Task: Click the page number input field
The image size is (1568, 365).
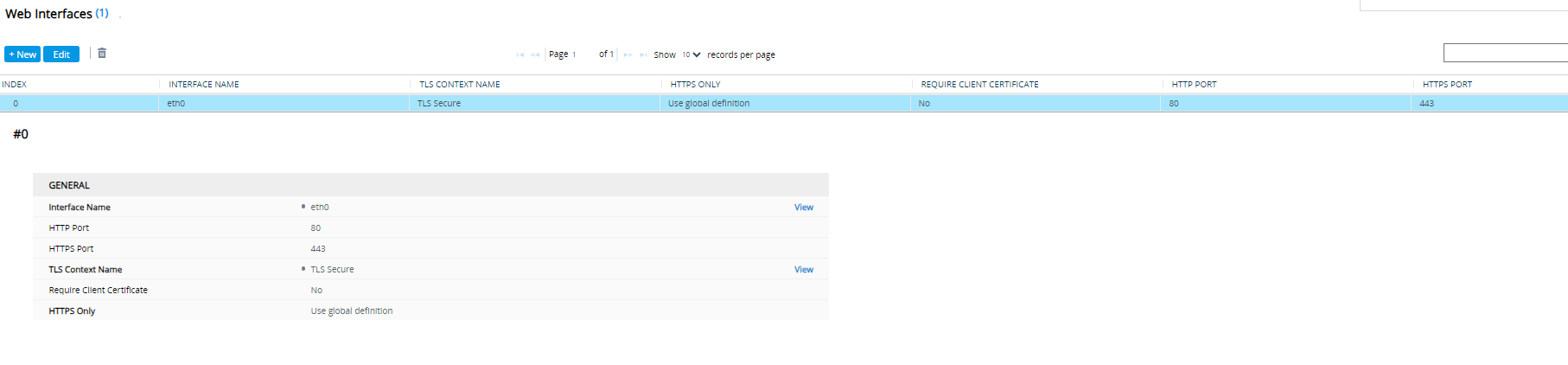Action: click(583, 54)
